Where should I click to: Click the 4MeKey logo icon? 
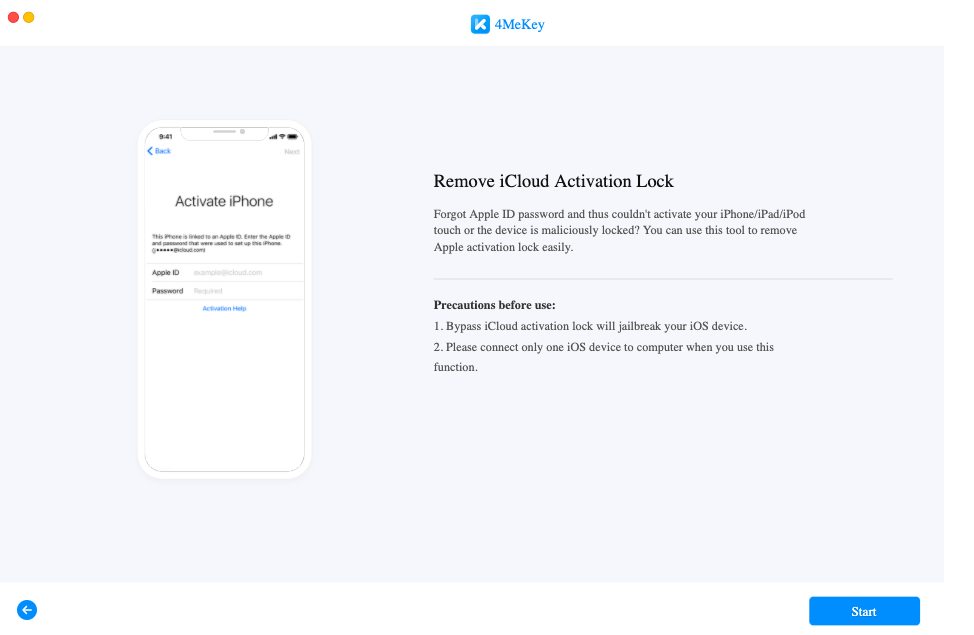click(480, 24)
